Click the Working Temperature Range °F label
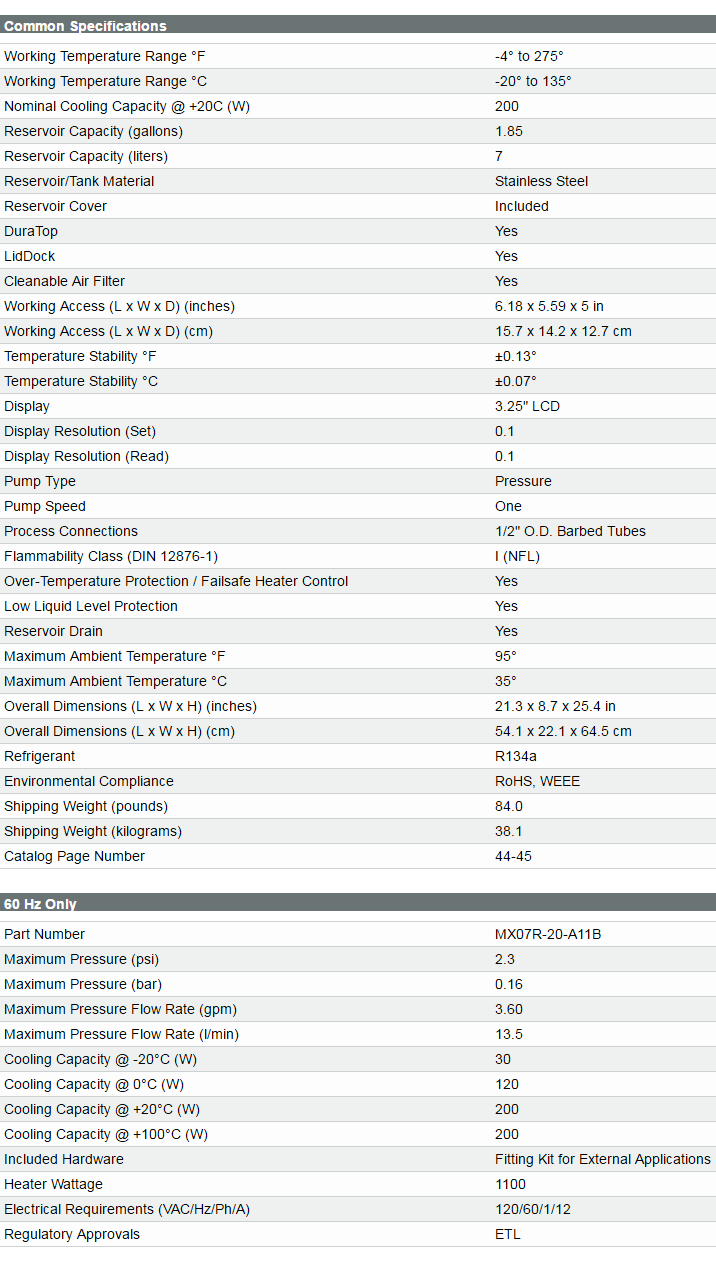The image size is (716, 1263). [104, 56]
